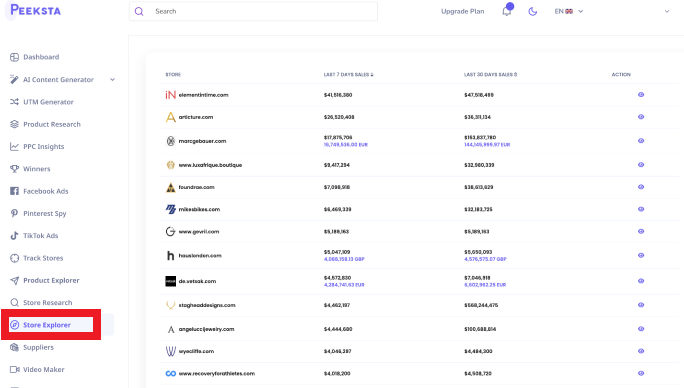This screenshot has height=388, width=684.
Task: Sort by Last 30 Days Sales
Action: pyautogui.click(x=490, y=75)
